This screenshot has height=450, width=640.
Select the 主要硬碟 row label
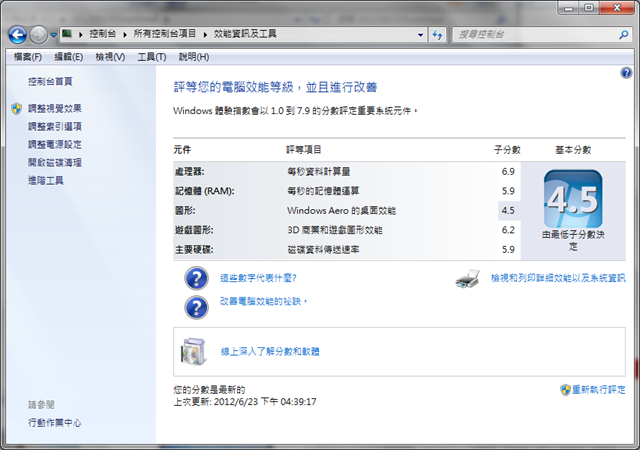pyautogui.click(x=194, y=250)
